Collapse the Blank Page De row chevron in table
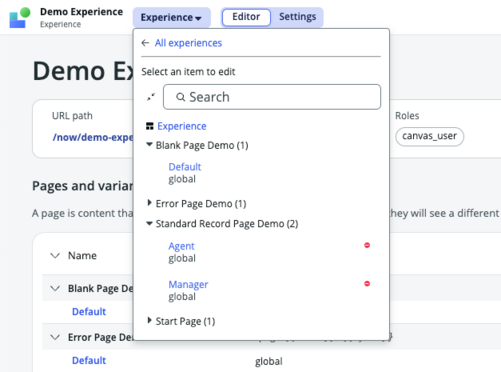 click(55, 288)
